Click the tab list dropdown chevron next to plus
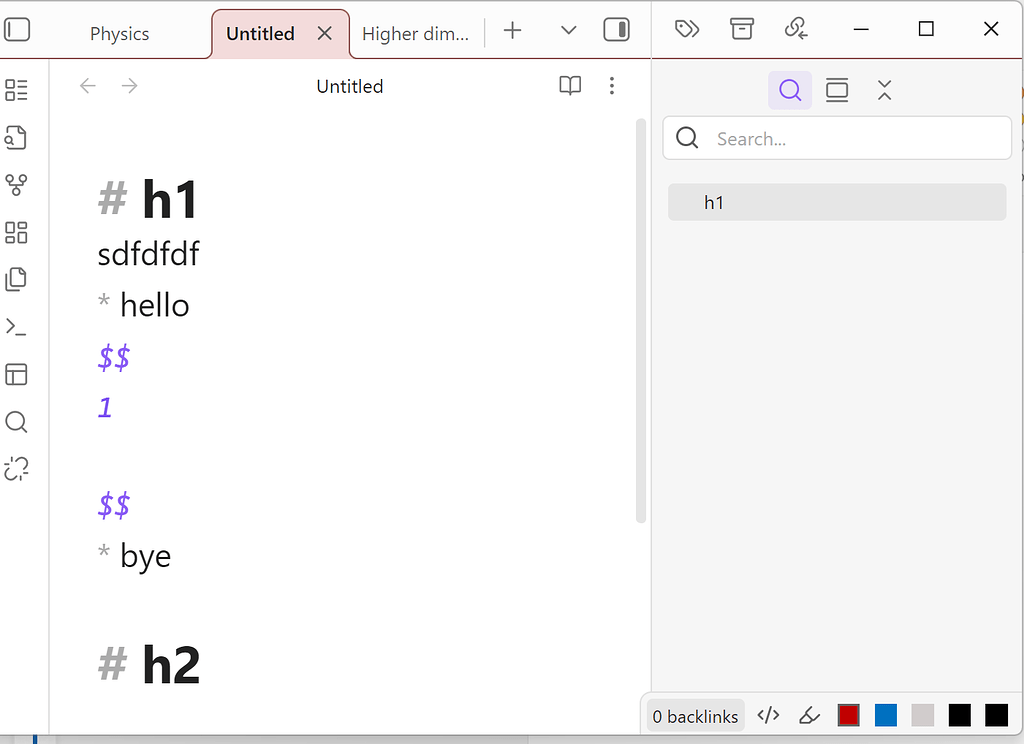The image size is (1024, 744). 568,31
